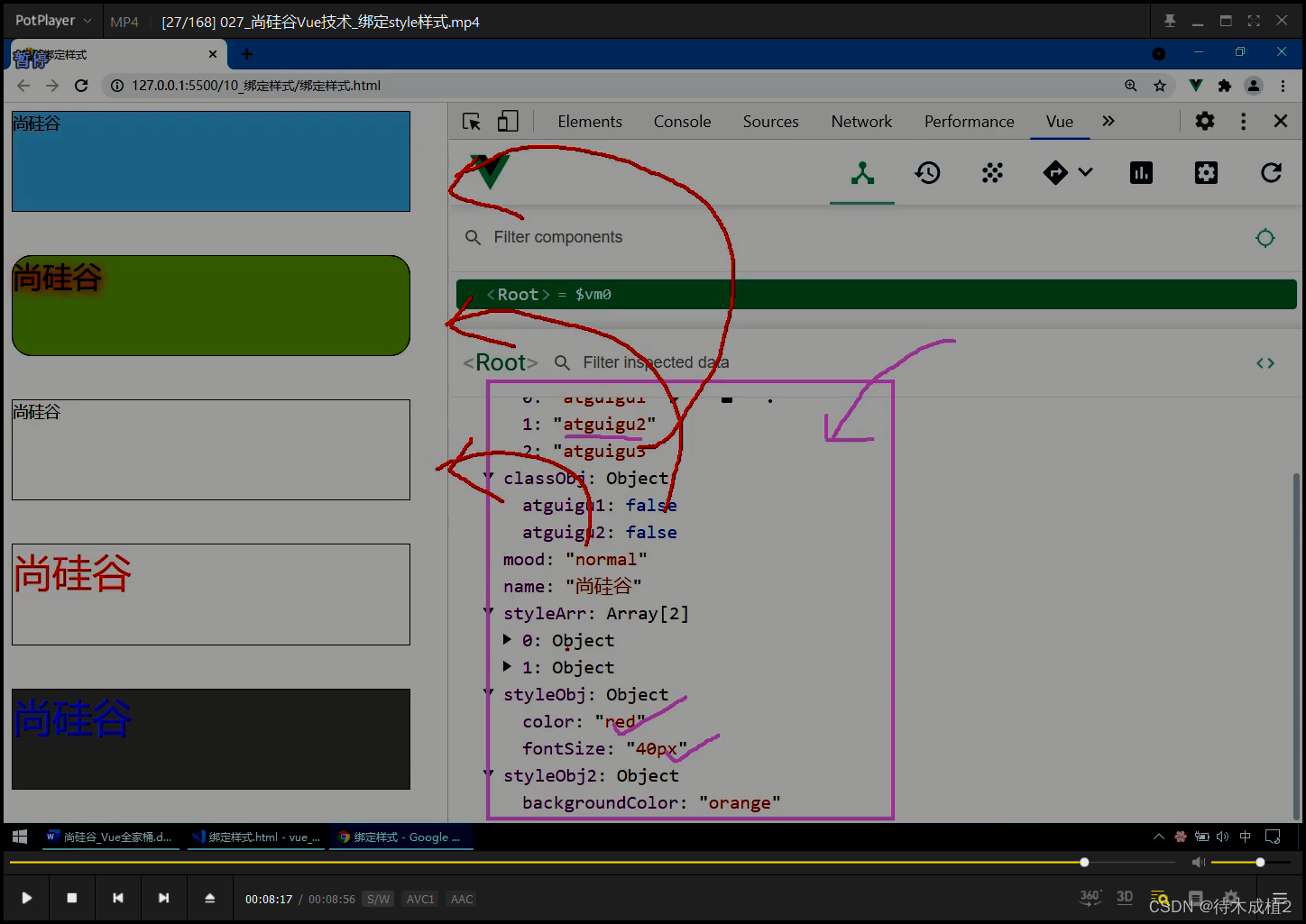Open the Vue.js devtools extension icon

click(1196, 86)
